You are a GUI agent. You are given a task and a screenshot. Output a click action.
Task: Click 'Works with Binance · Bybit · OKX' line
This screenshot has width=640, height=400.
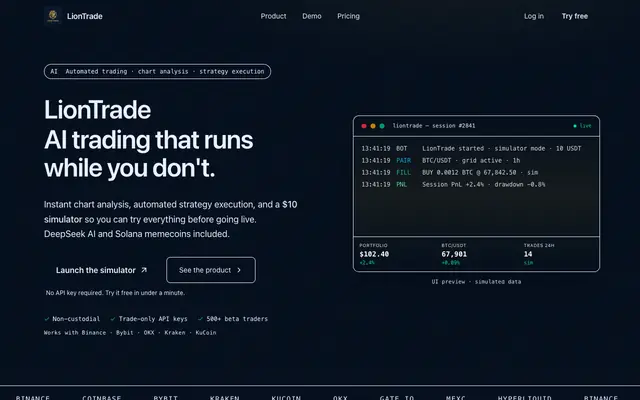click(130, 333)
